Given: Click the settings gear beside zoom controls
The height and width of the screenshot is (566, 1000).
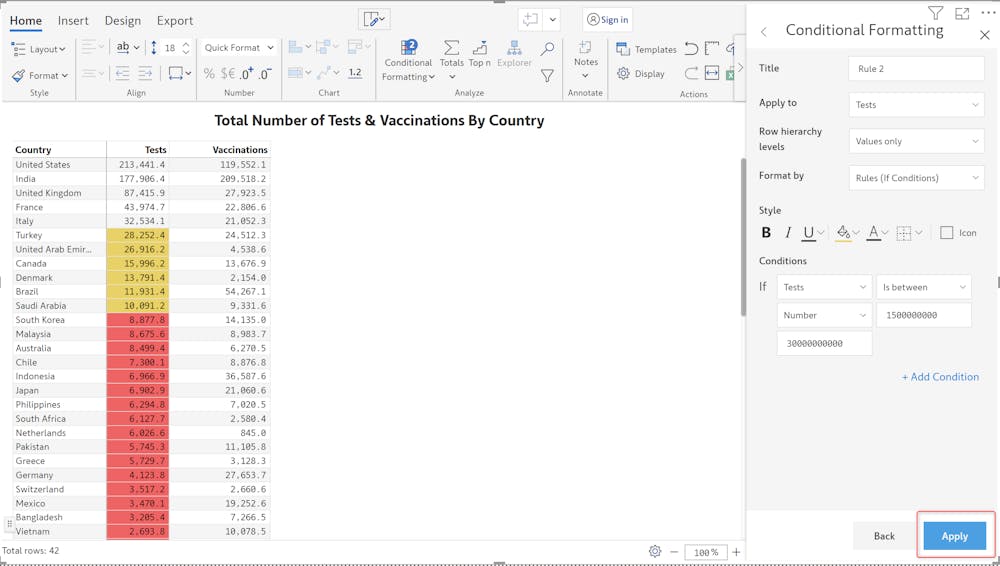Looking at the screenshot, I should coord(655,552).
